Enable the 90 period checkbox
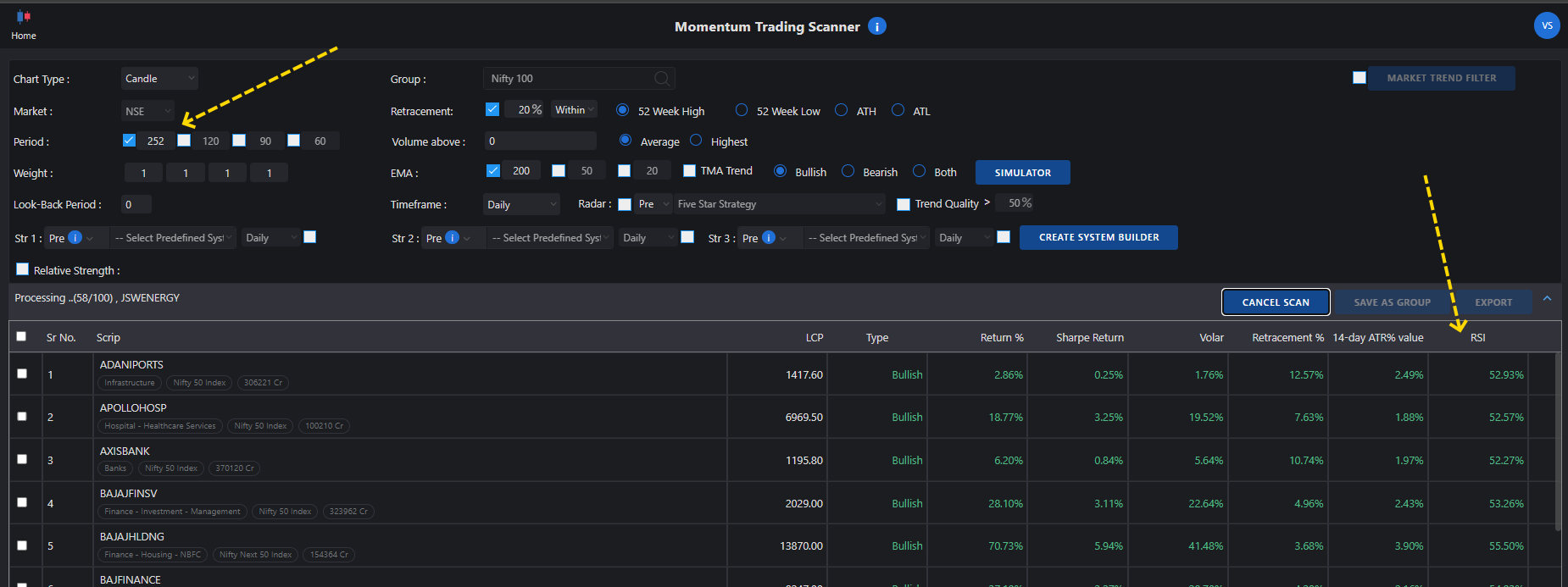This screenshot has height=587, width=1568. tap(239, 141)
